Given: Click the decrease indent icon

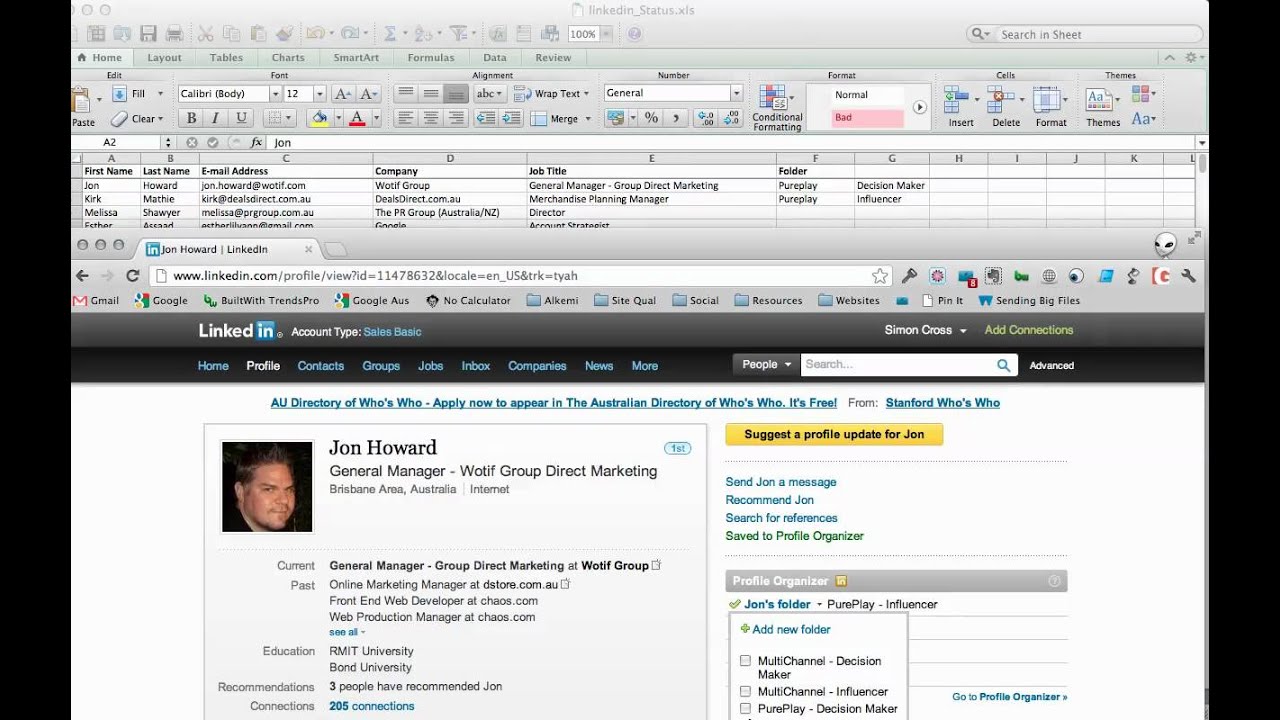Looking at the screenshot, I should [x=485, y=118].
